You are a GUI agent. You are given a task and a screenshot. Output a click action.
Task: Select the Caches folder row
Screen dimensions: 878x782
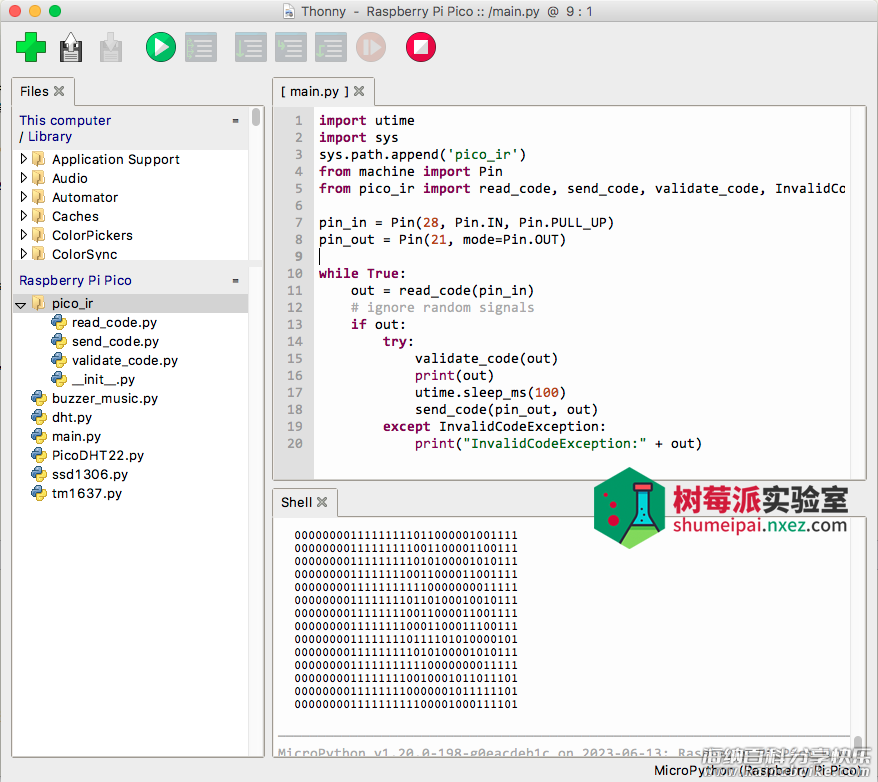pos(130,217)
